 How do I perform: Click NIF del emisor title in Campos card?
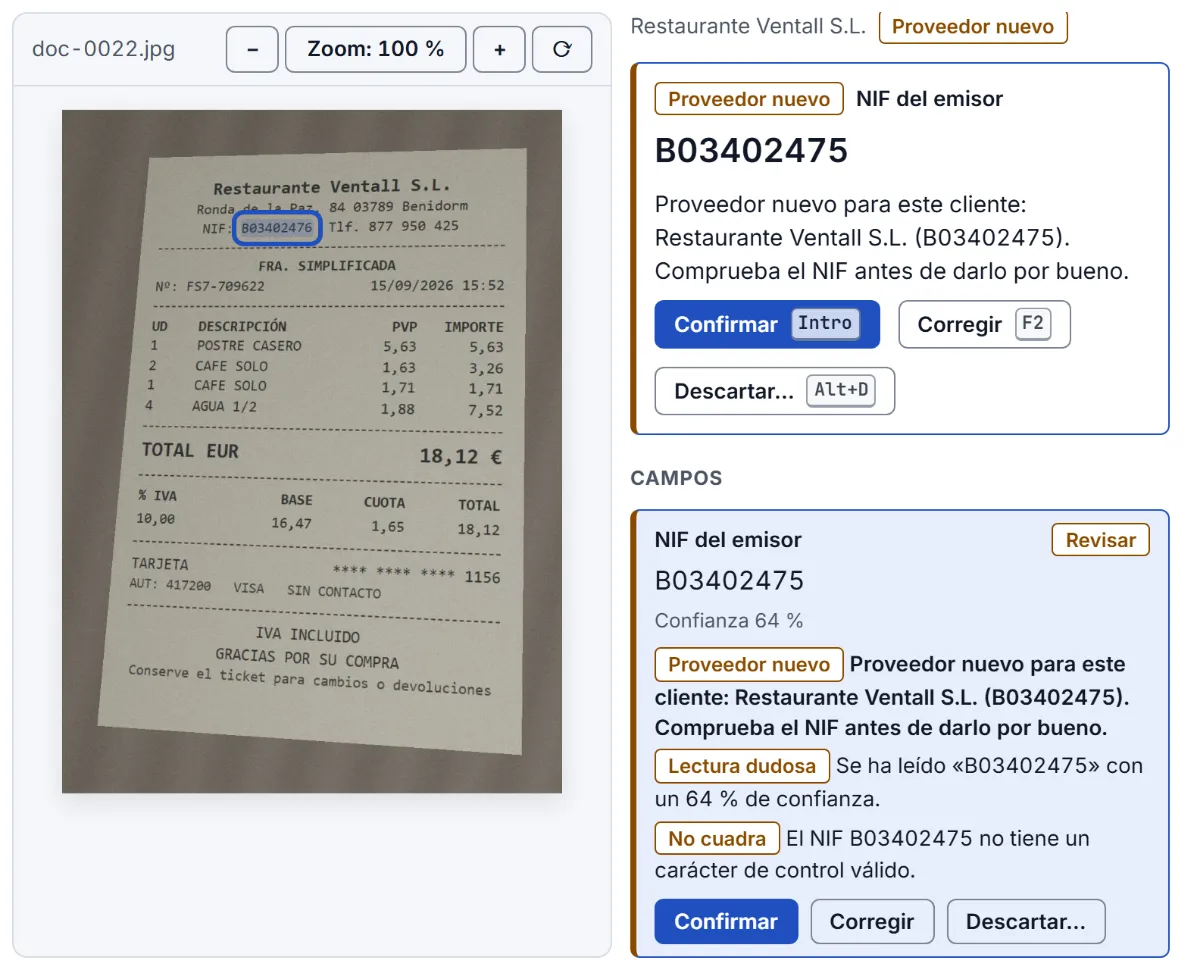coord(728,540)
